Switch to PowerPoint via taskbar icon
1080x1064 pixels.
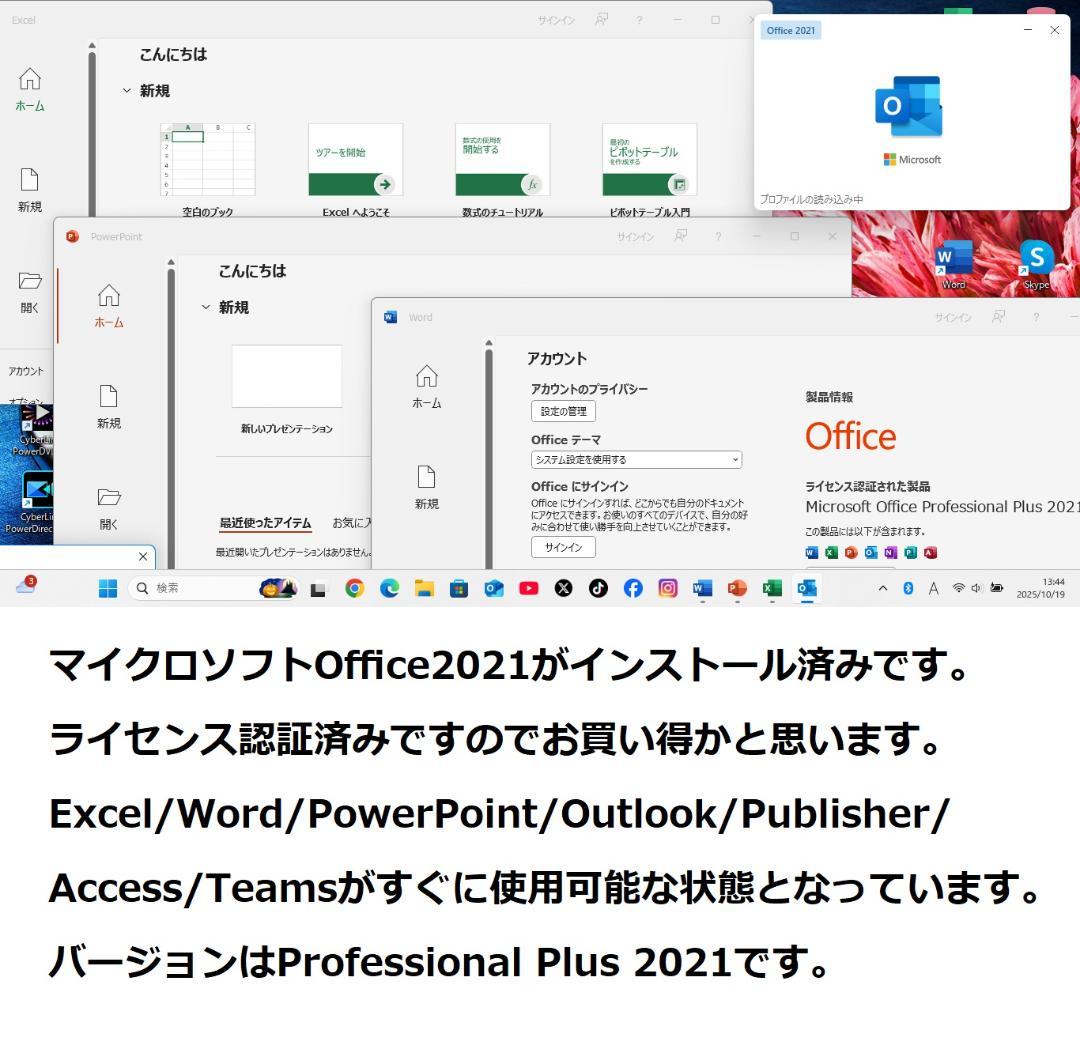(x=738, y=589)
